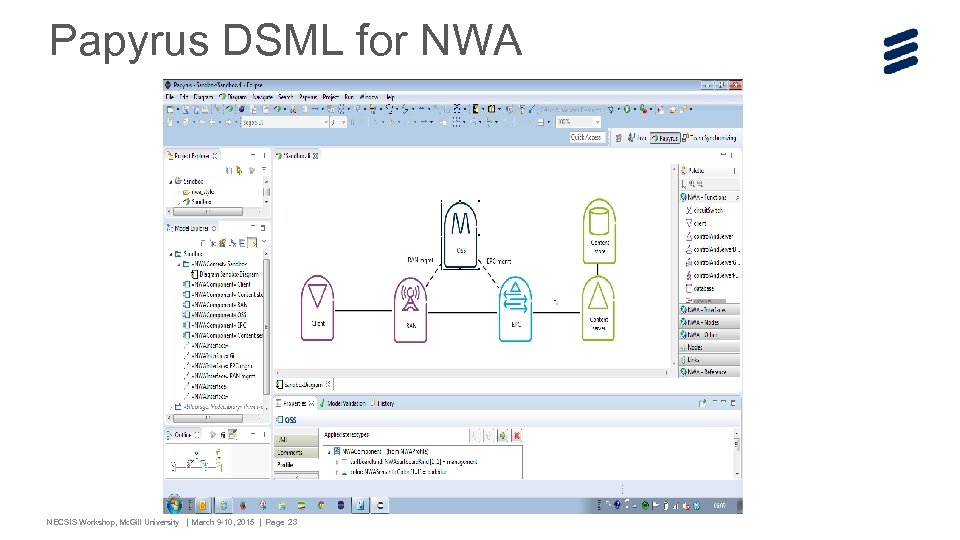The height and width of the screenshot is (540, 960).
Task: Click Quick Access search field
Action: coord(586,137)
